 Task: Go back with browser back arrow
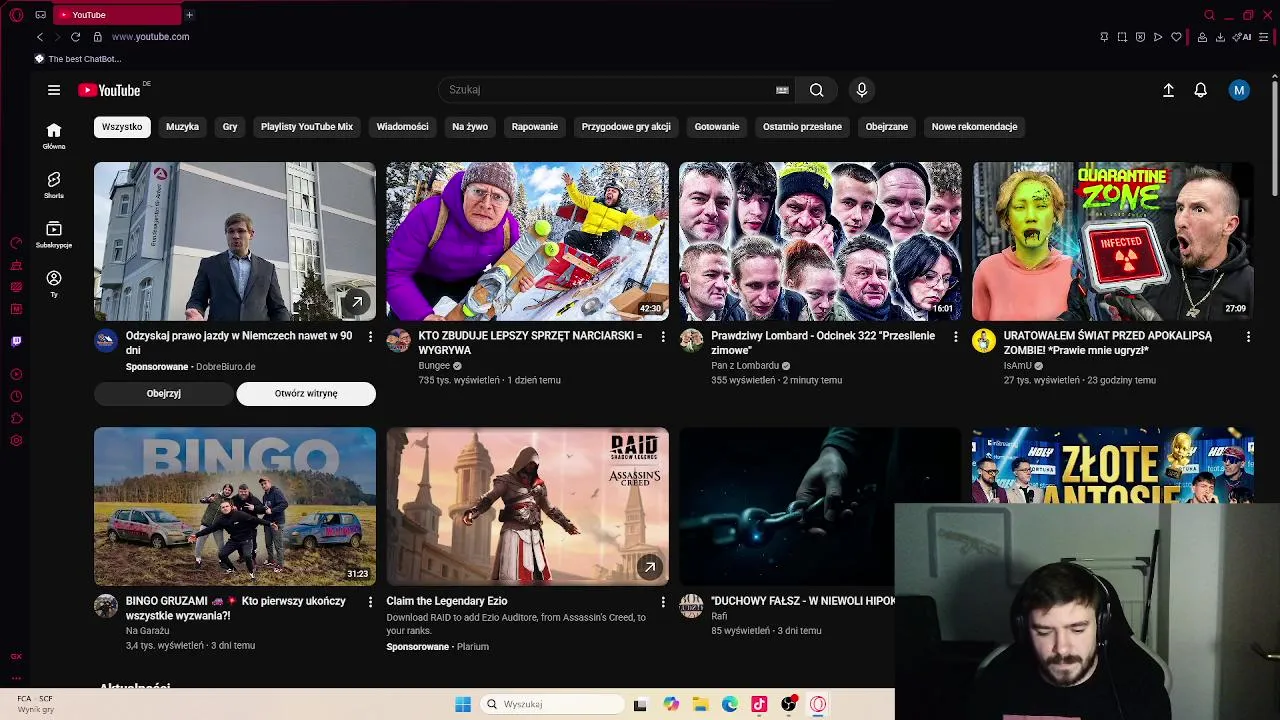40,37
